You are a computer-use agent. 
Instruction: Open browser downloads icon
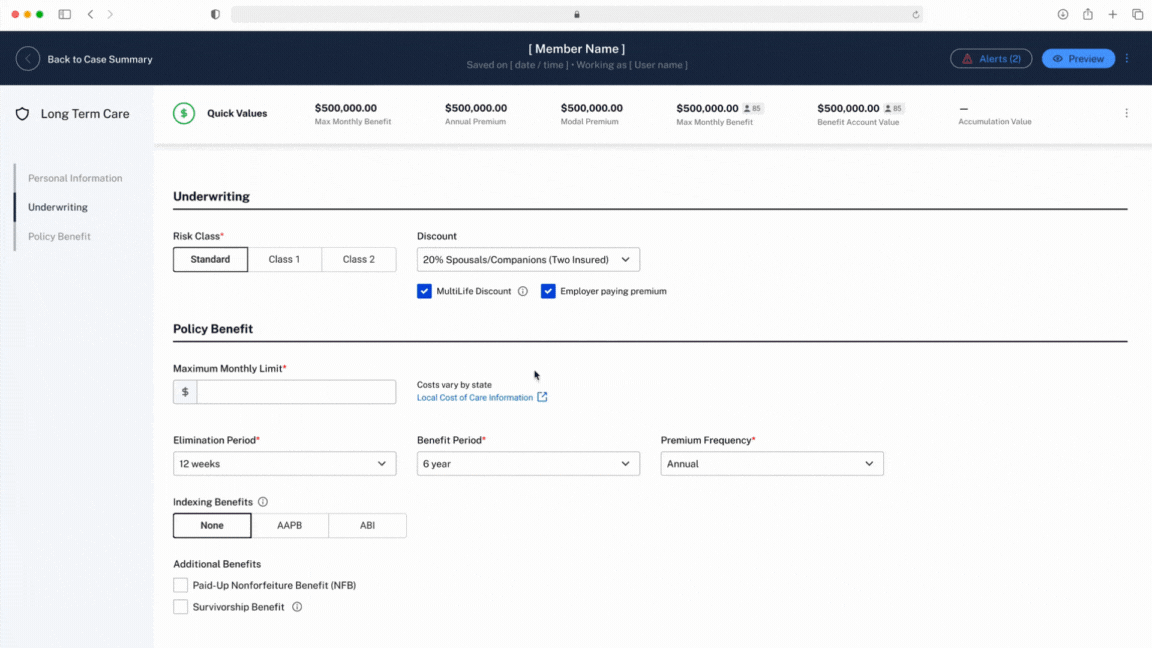coord(1062,14)
